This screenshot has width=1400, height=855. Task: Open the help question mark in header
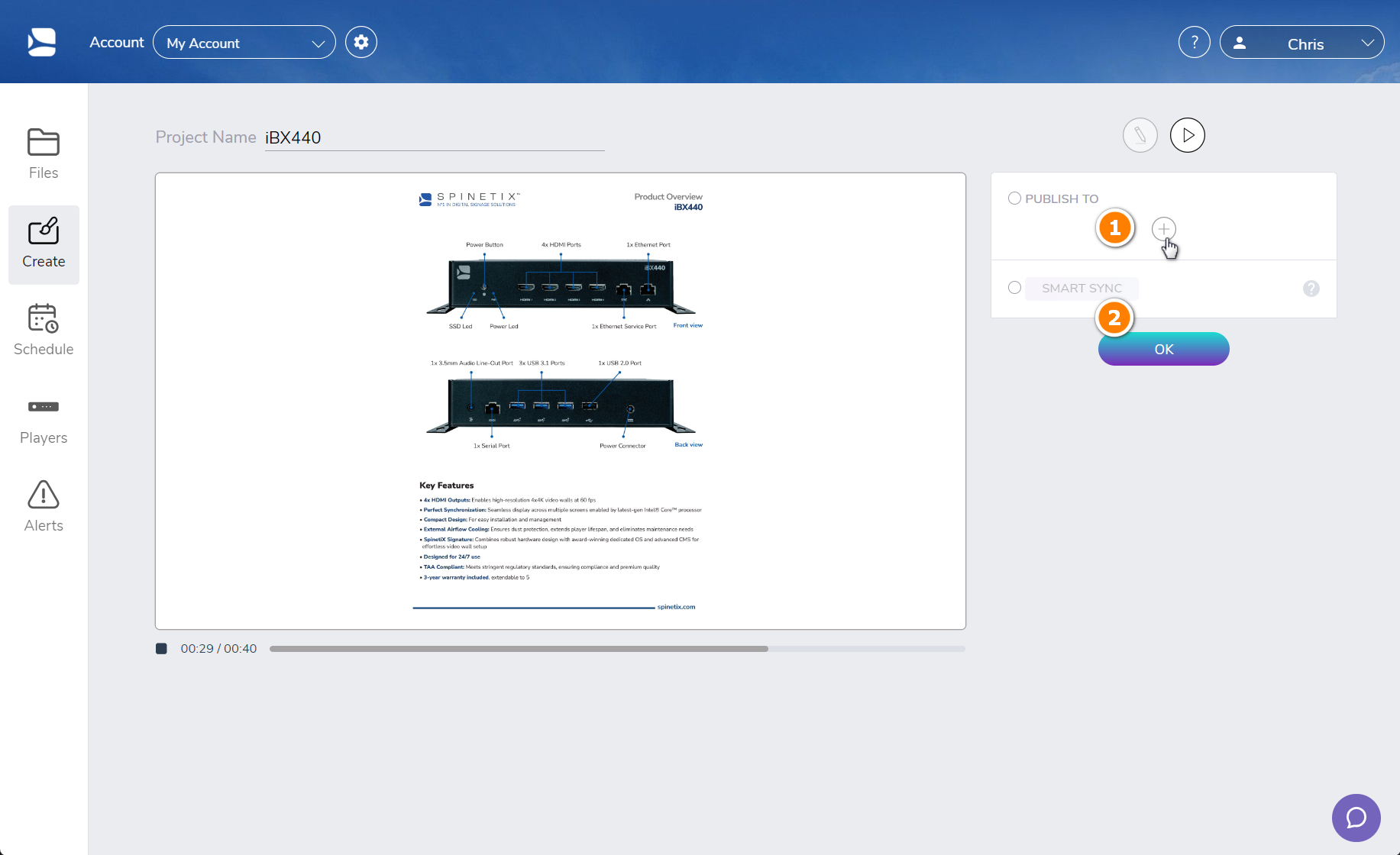[1195, 42]
